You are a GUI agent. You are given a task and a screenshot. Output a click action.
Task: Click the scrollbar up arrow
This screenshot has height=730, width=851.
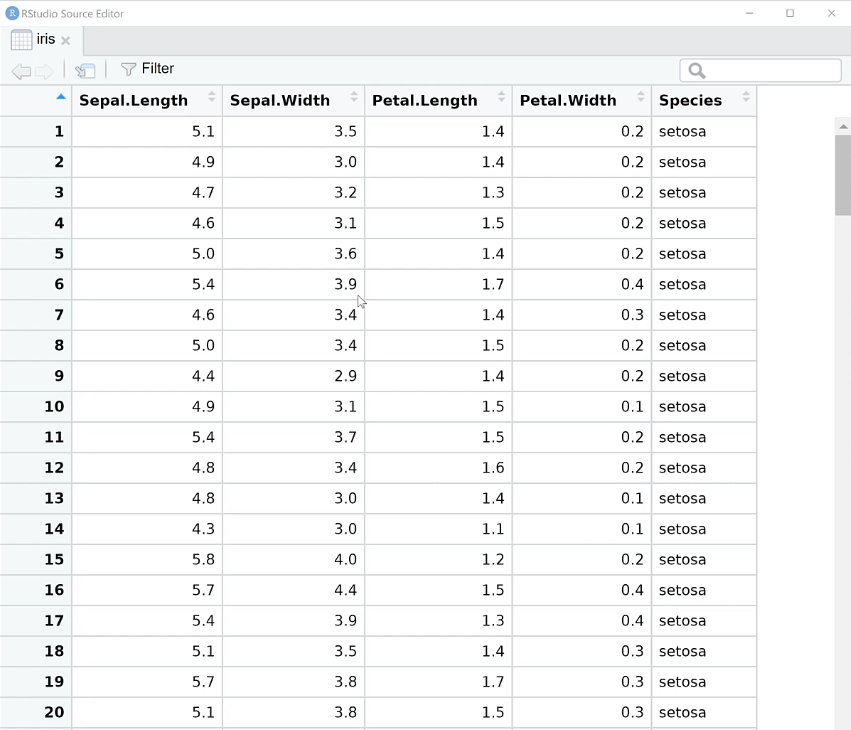(843, 126)
